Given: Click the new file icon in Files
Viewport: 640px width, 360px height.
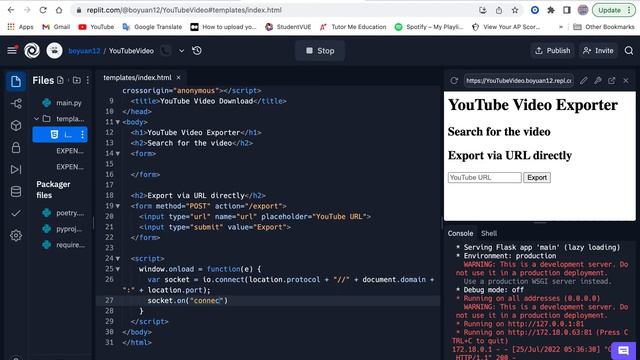Looking at the screenshot, I should coord(60,80).
